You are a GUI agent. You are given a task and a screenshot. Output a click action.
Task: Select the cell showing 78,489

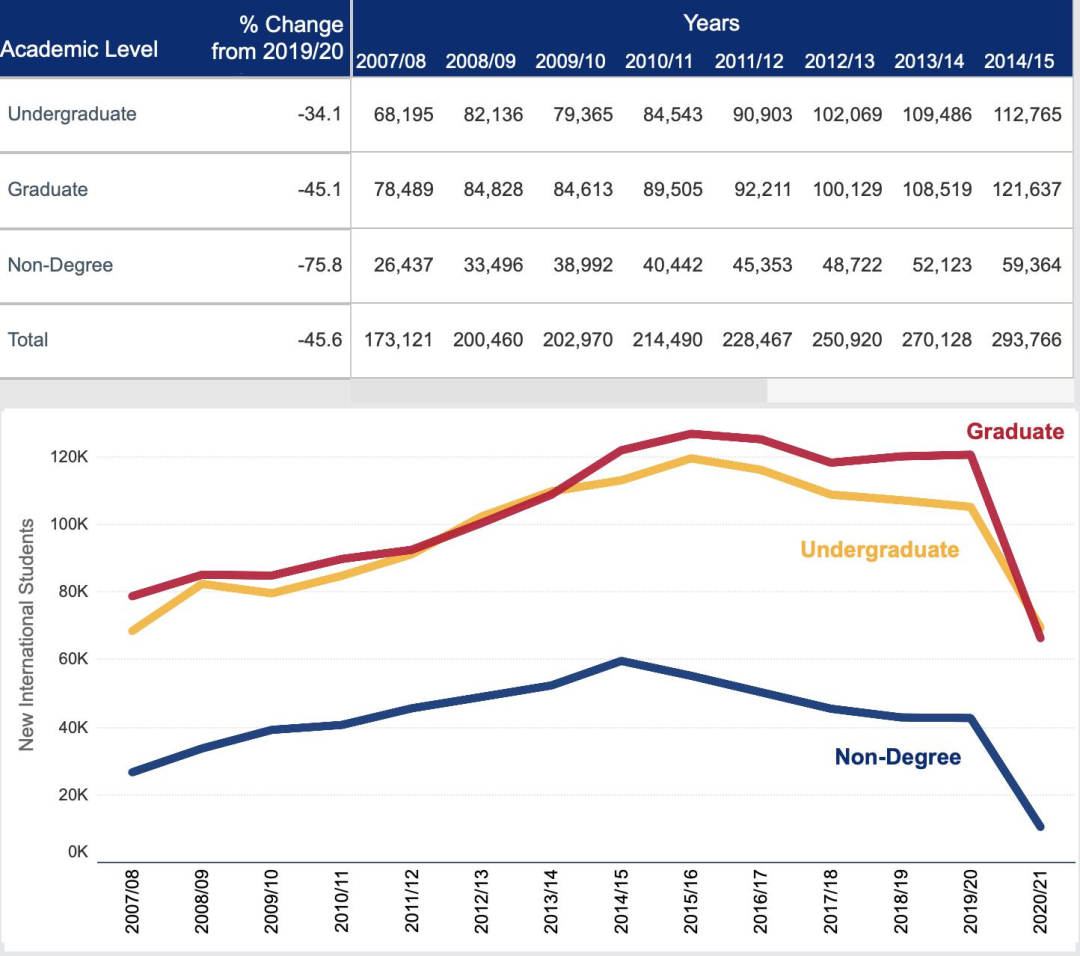pyautogui.click(x=404, y=189)
